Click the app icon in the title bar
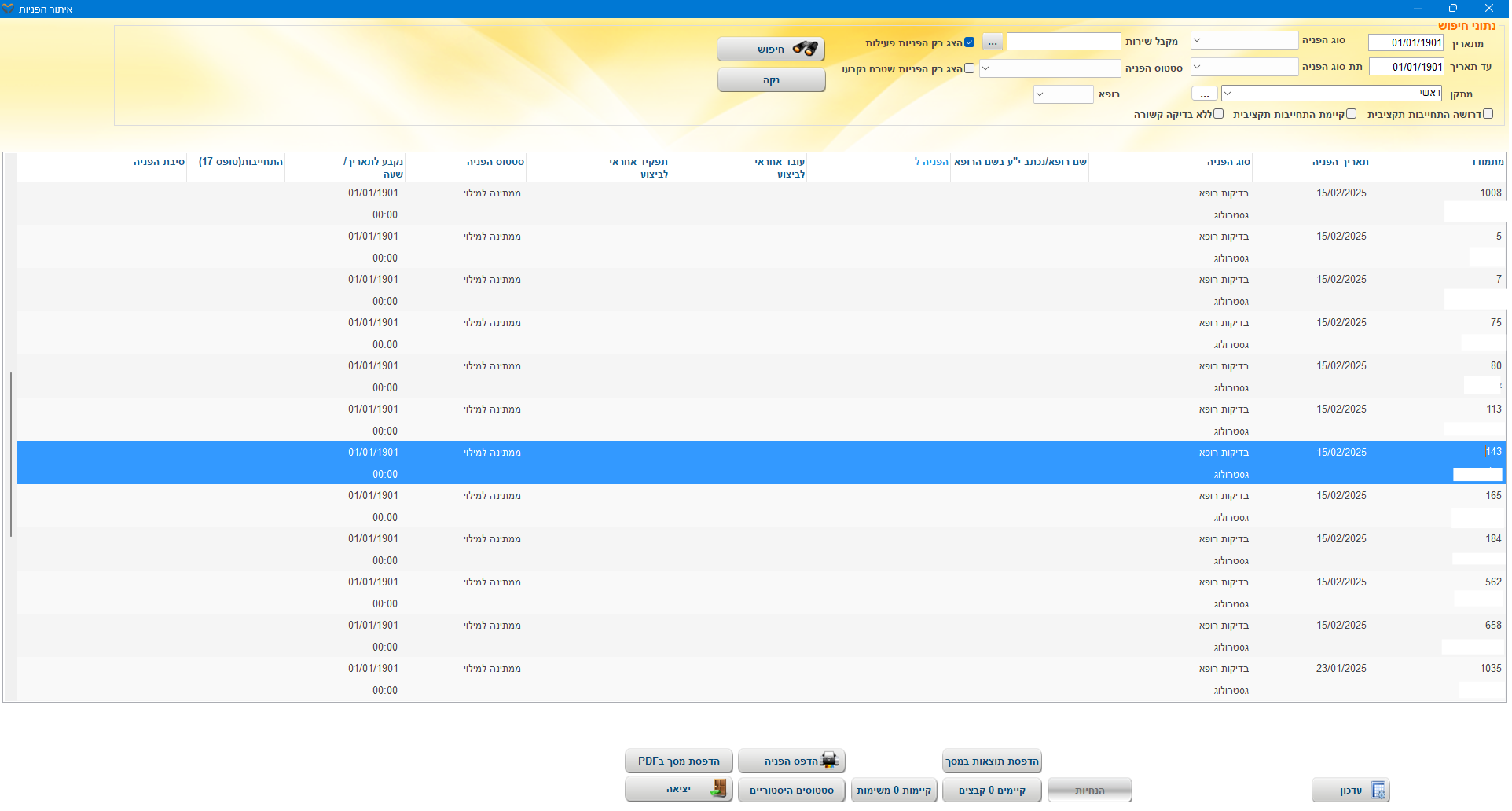 [x=8, y=9]
